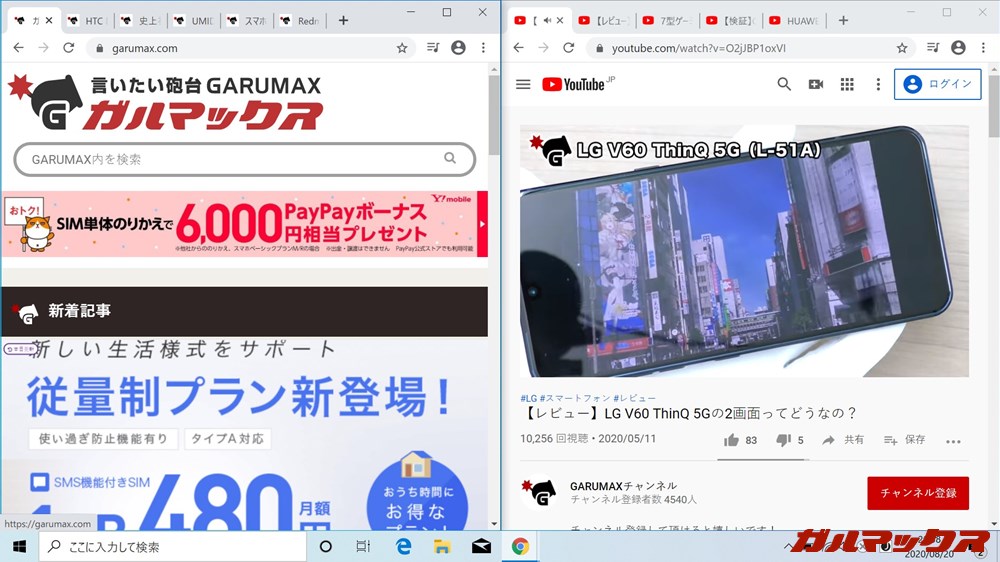
Task: Expand more actions below the video
Action: coord(953,441)
